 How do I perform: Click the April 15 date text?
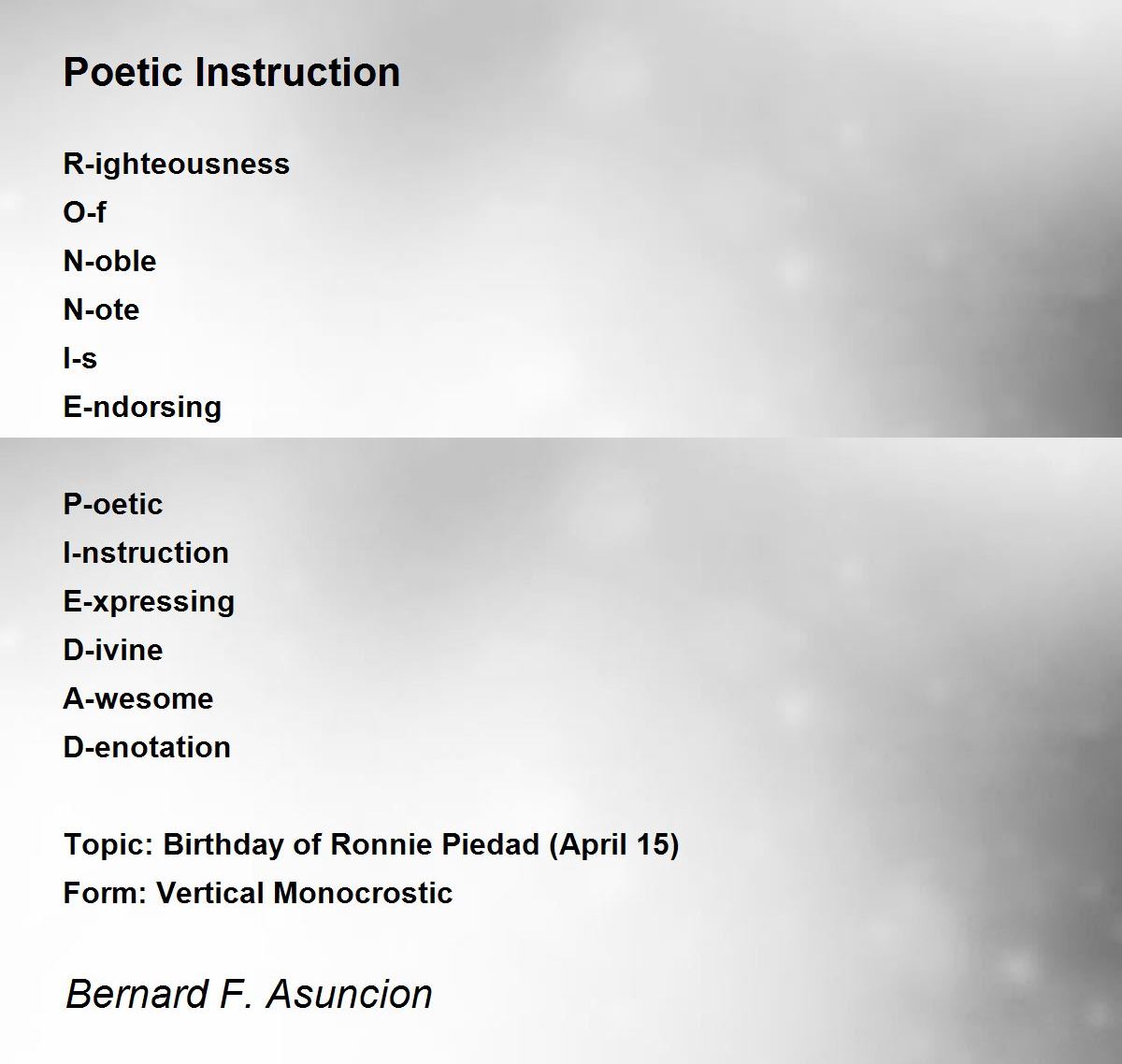coord(613,845)
